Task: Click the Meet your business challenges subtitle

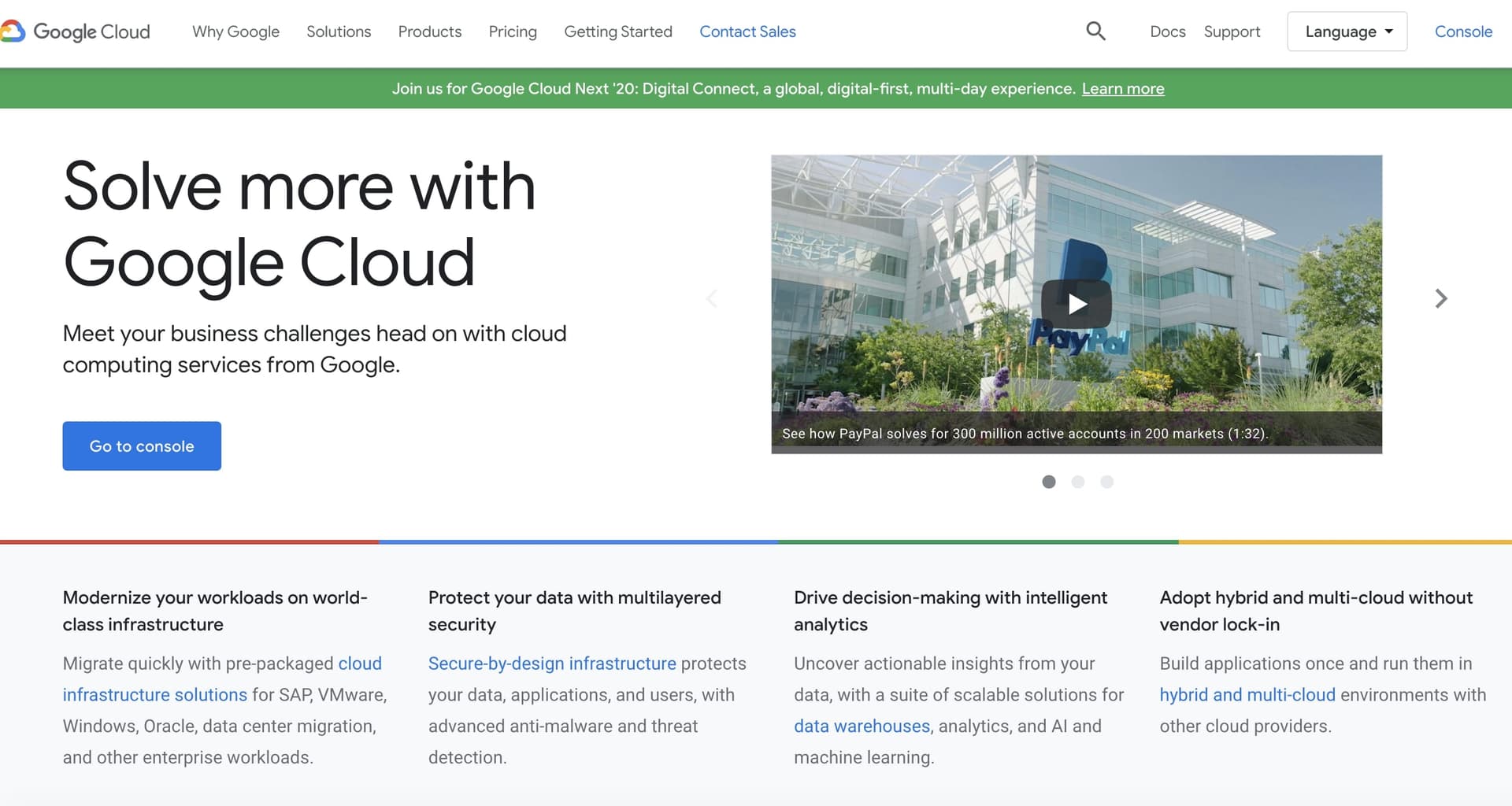Action: [x=314, y=349]
